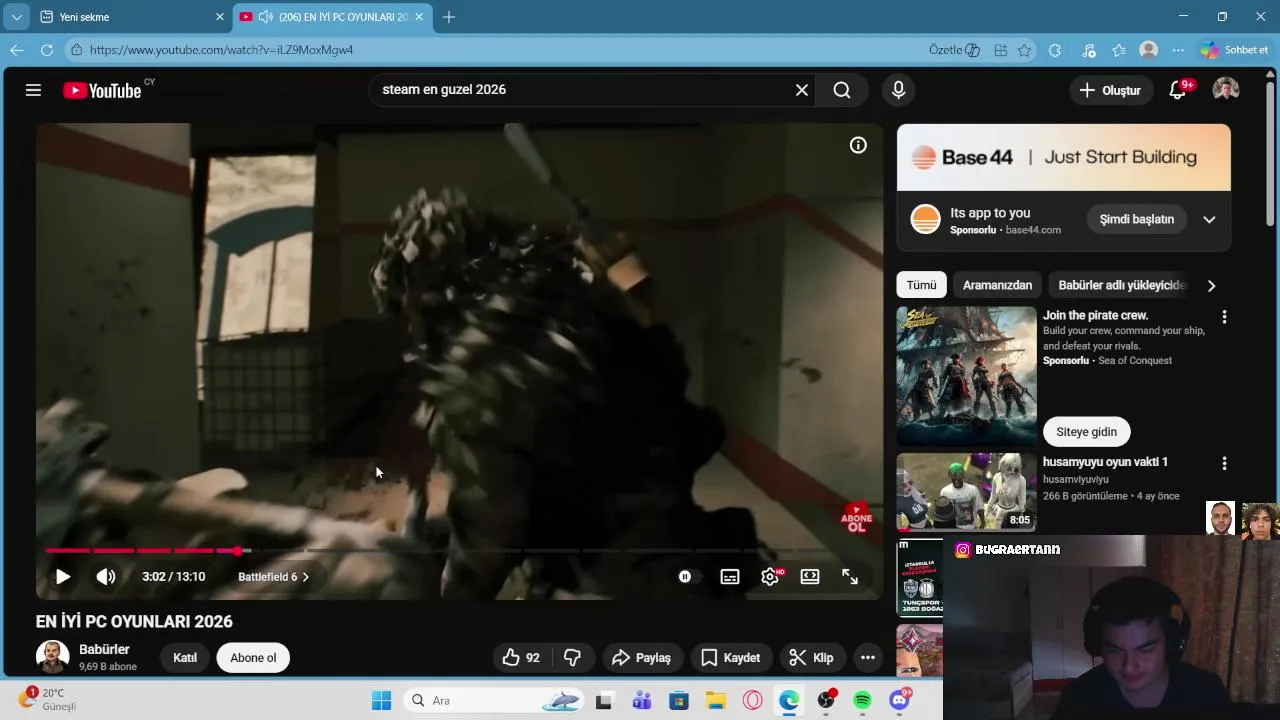Save the video with Kaydet

[x=731, y=658]
